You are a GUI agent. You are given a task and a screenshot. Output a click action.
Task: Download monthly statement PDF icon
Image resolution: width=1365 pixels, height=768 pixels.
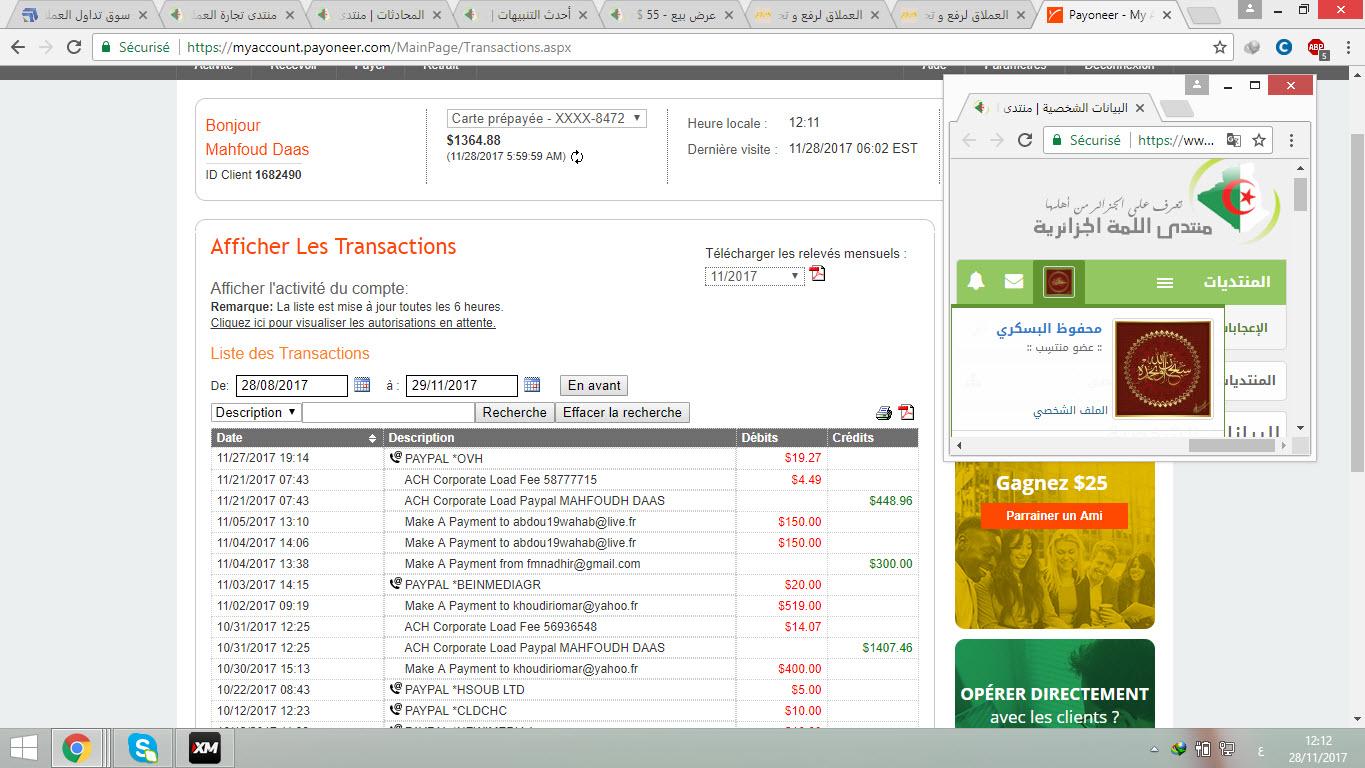pyautogui.click(x=818, y=274)
